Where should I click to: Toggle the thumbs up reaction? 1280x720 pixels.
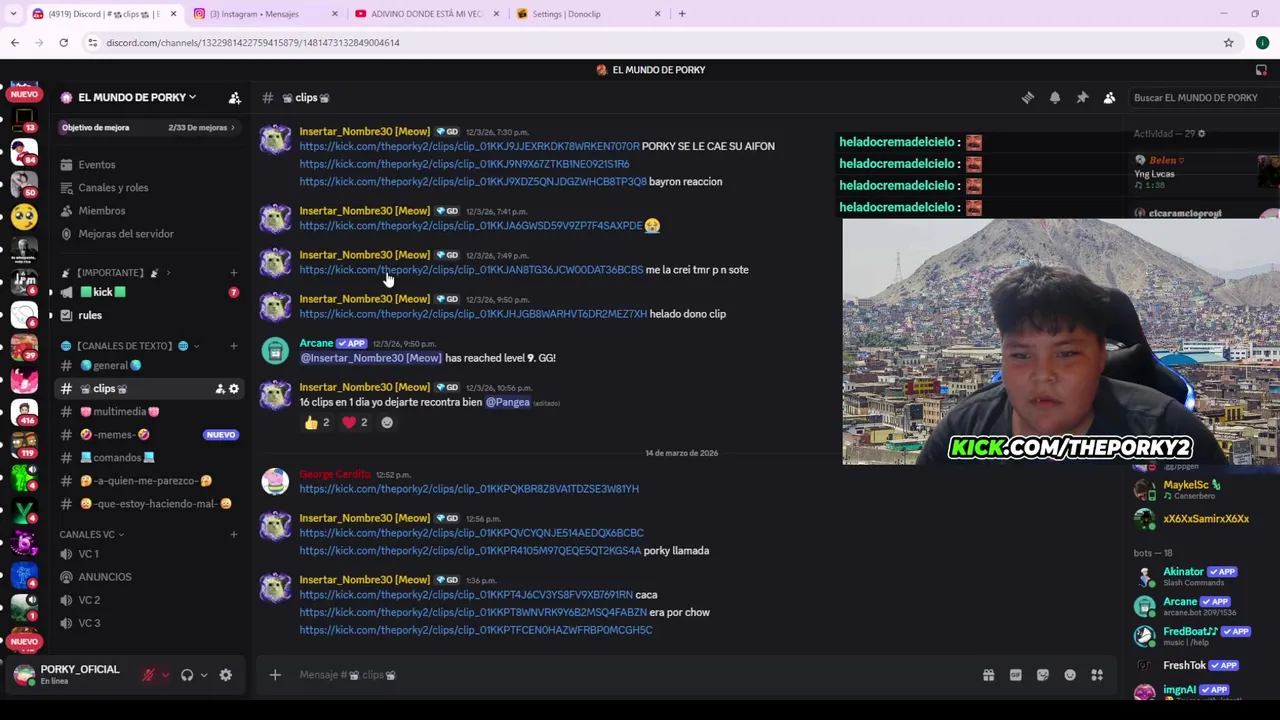click(x=318, y=423)
